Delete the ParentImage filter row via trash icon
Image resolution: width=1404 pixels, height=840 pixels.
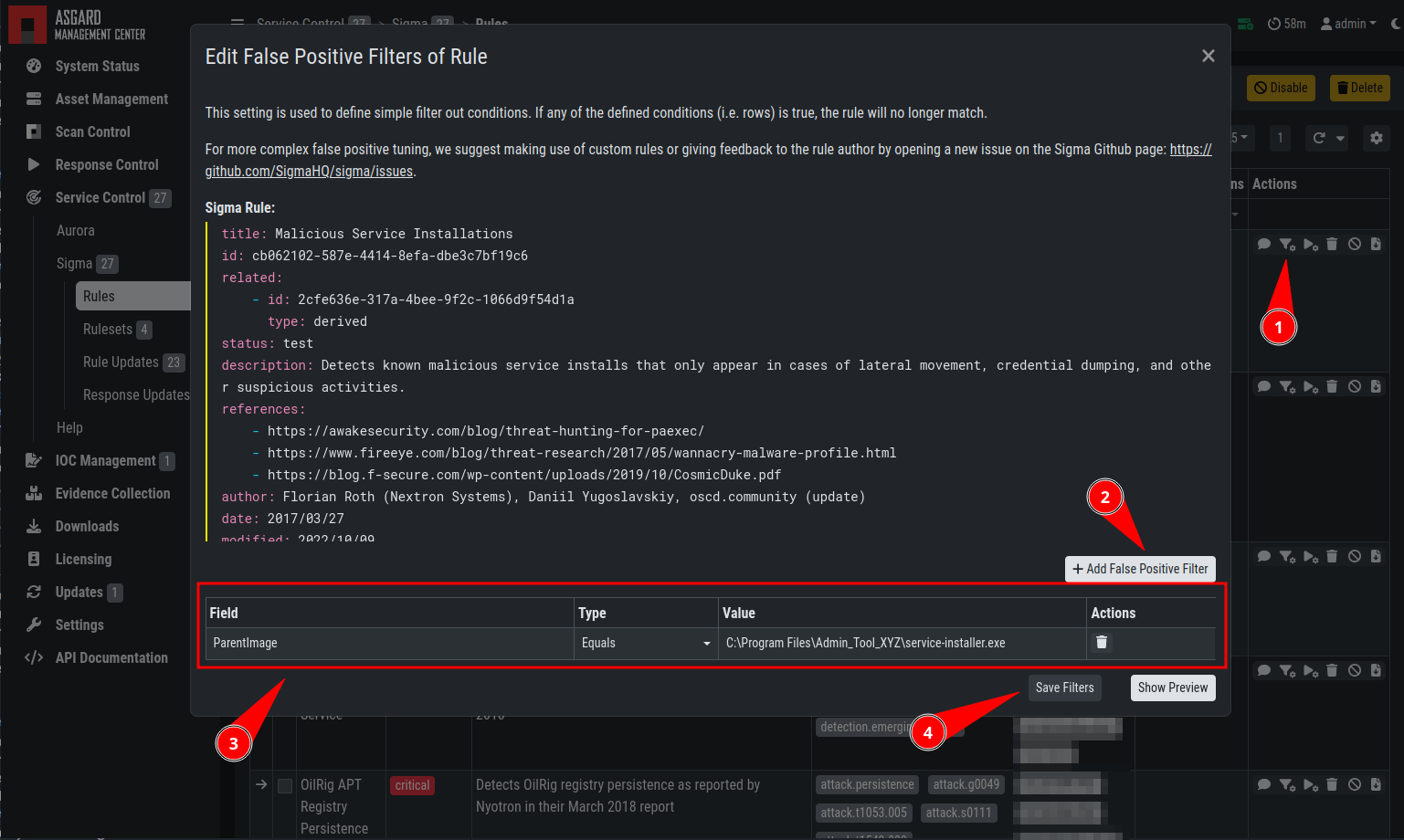1102,642
